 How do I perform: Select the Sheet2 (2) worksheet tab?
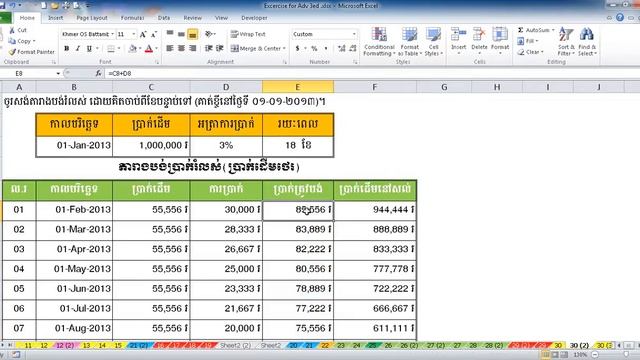(x=236, y=345)
